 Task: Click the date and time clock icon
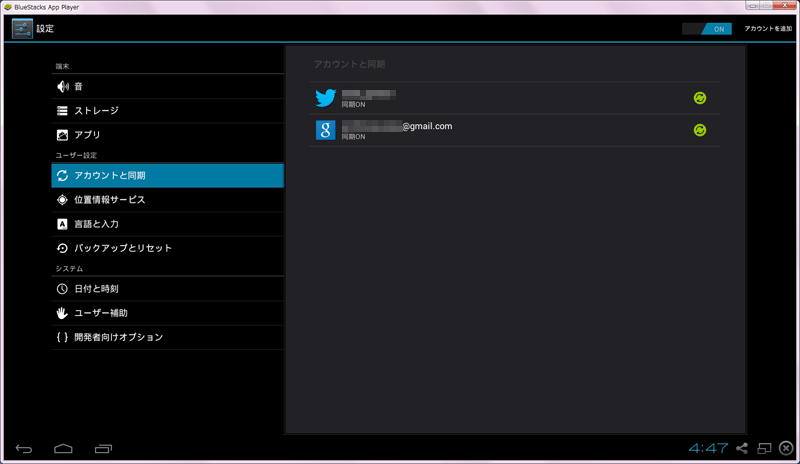(62, 289)
